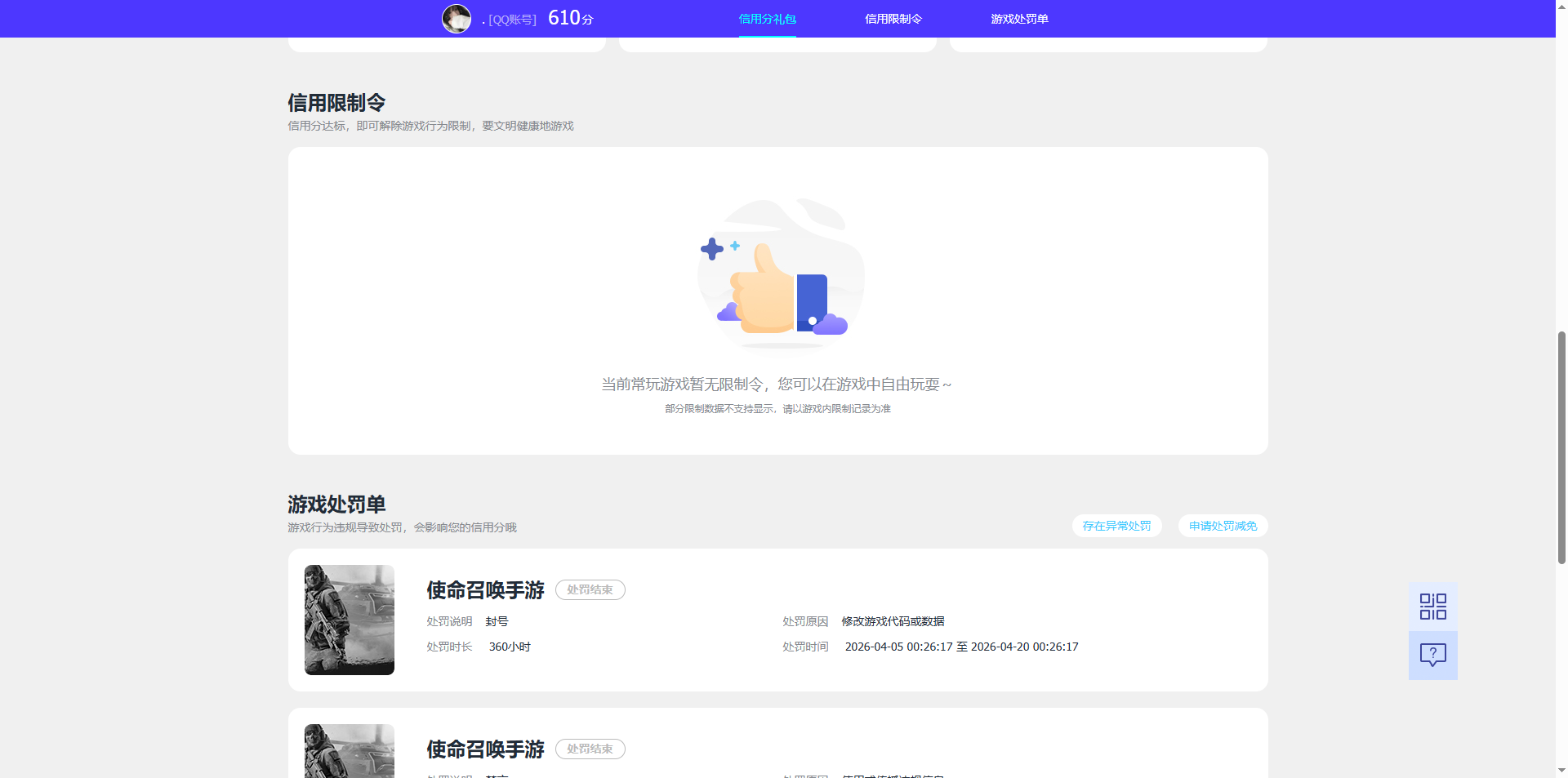The width and height of the screenshot is (1568, 778).
Task: Switch to the 游戏处罚单 tab
Action: [x=1019, y=19]
